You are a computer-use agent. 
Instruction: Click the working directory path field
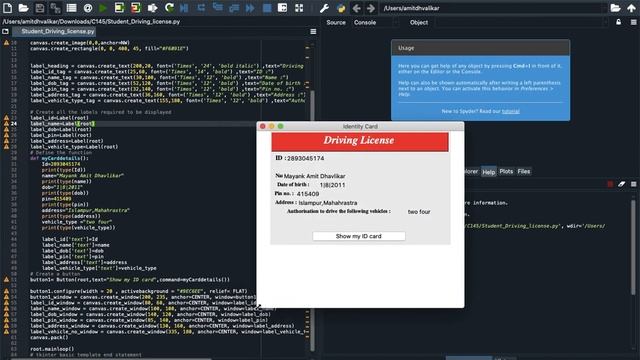click(493, 8)
